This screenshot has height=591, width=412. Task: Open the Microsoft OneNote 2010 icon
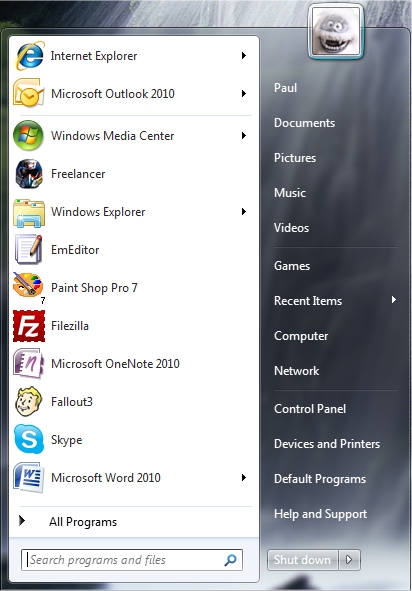(29, 363)
